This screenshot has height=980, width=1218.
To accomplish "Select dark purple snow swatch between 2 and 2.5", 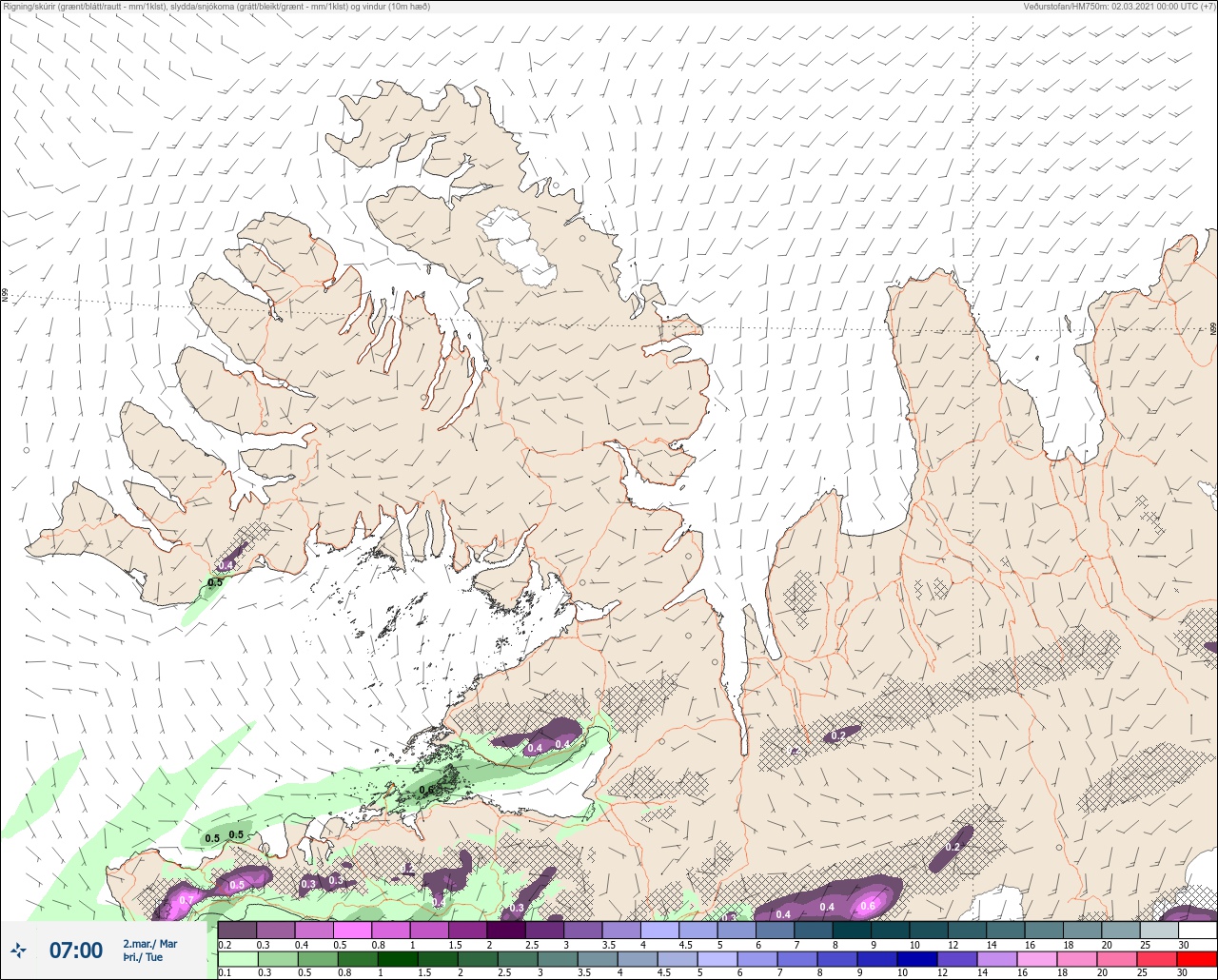I will click(x=506, y=930).
